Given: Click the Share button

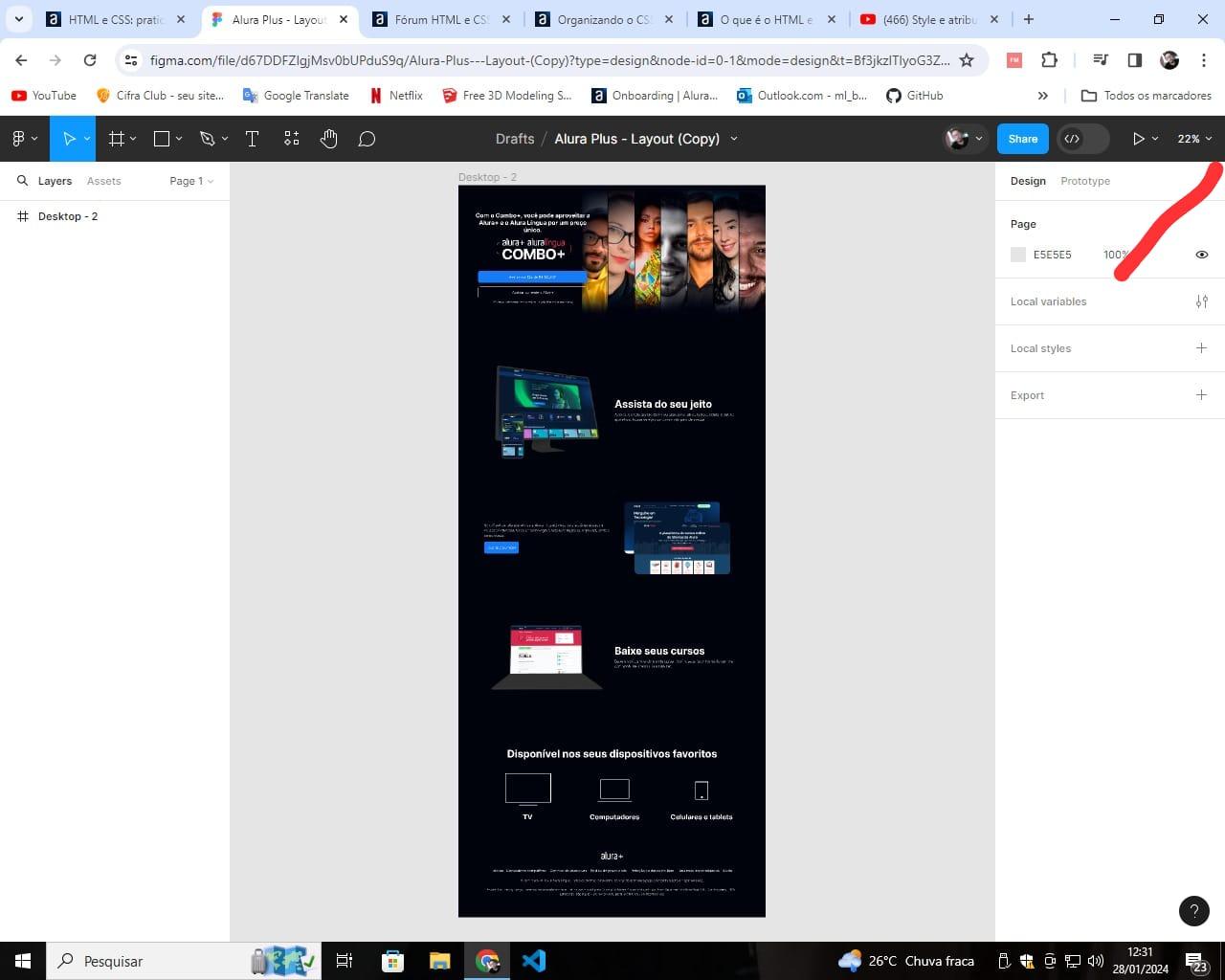Looking at the screenshot, I should pyautogui.click(x=1022, y=139).
